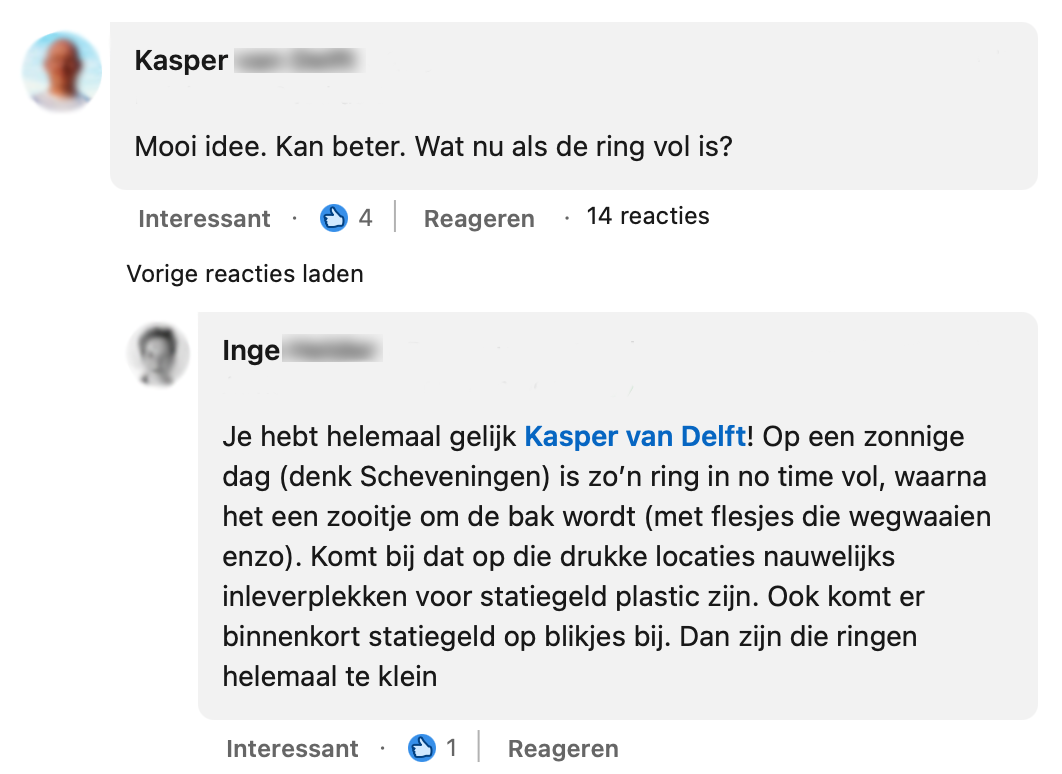Click blurred surname next to Inge
1062x774 pixels.
tap(332, 351)
